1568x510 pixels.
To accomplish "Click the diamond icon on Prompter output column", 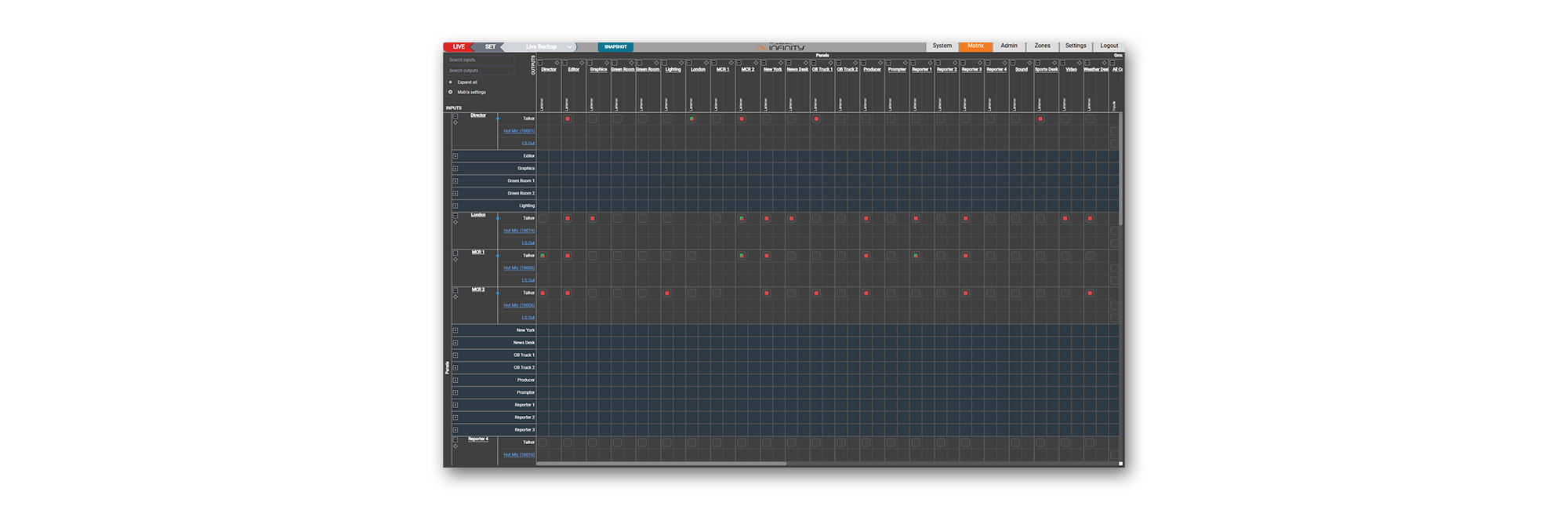I will (x=906, y=63).
